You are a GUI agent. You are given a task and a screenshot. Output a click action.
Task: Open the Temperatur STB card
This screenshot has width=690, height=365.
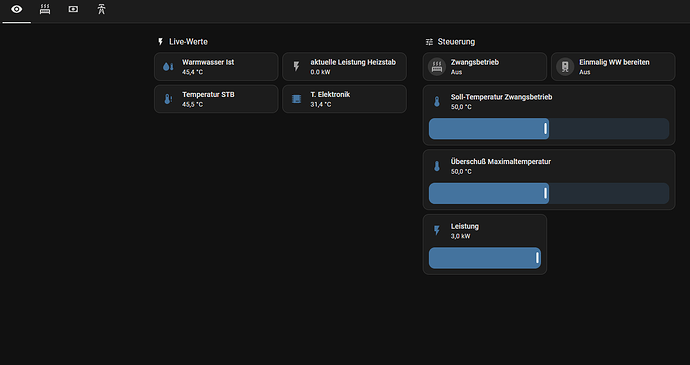(x=216, y=99)
